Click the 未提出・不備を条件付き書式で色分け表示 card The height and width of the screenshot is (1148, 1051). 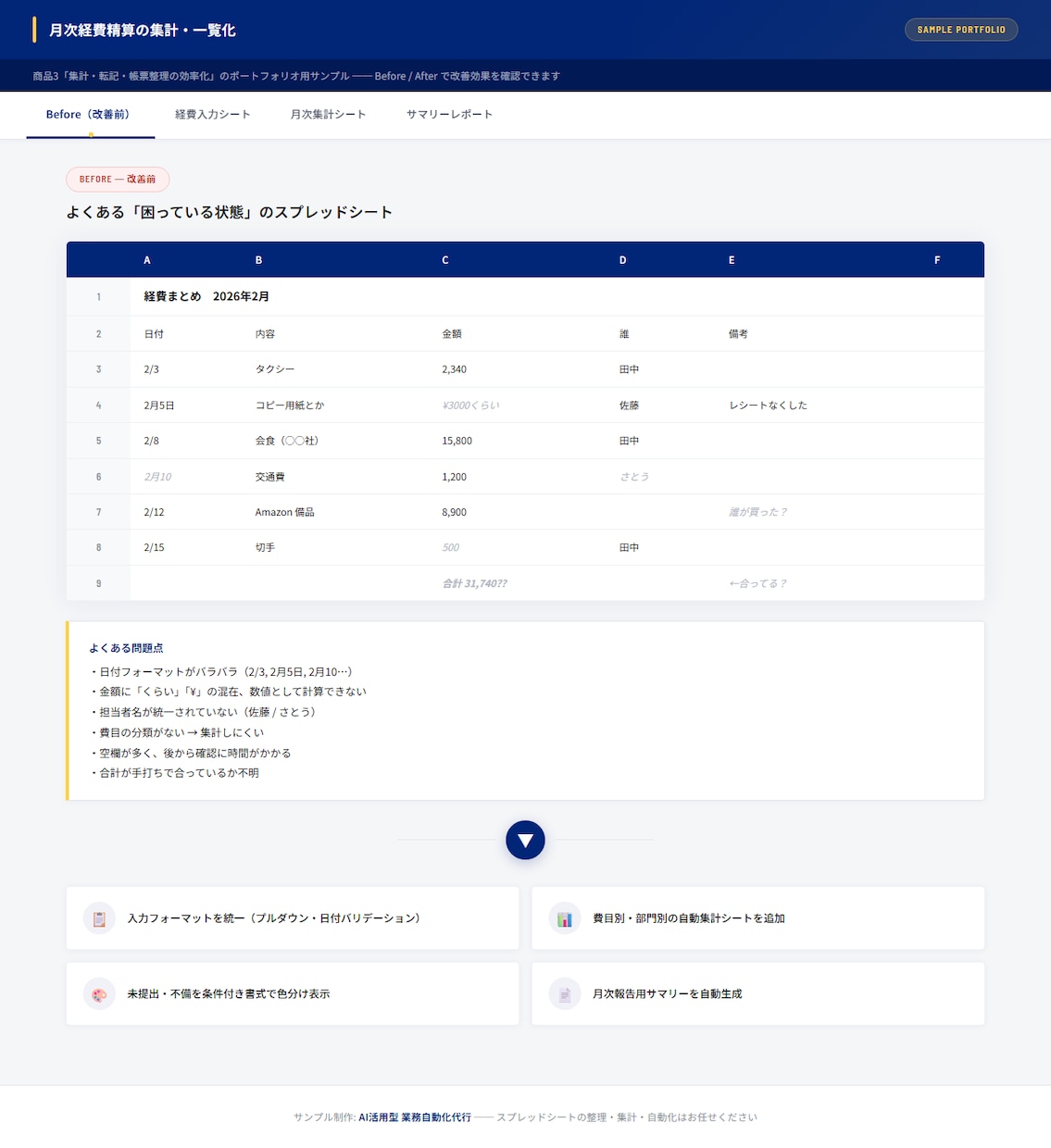[x=293, y=994]
